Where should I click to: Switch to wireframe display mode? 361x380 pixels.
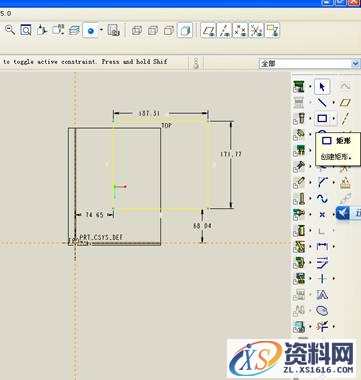[x=137, y=31]
